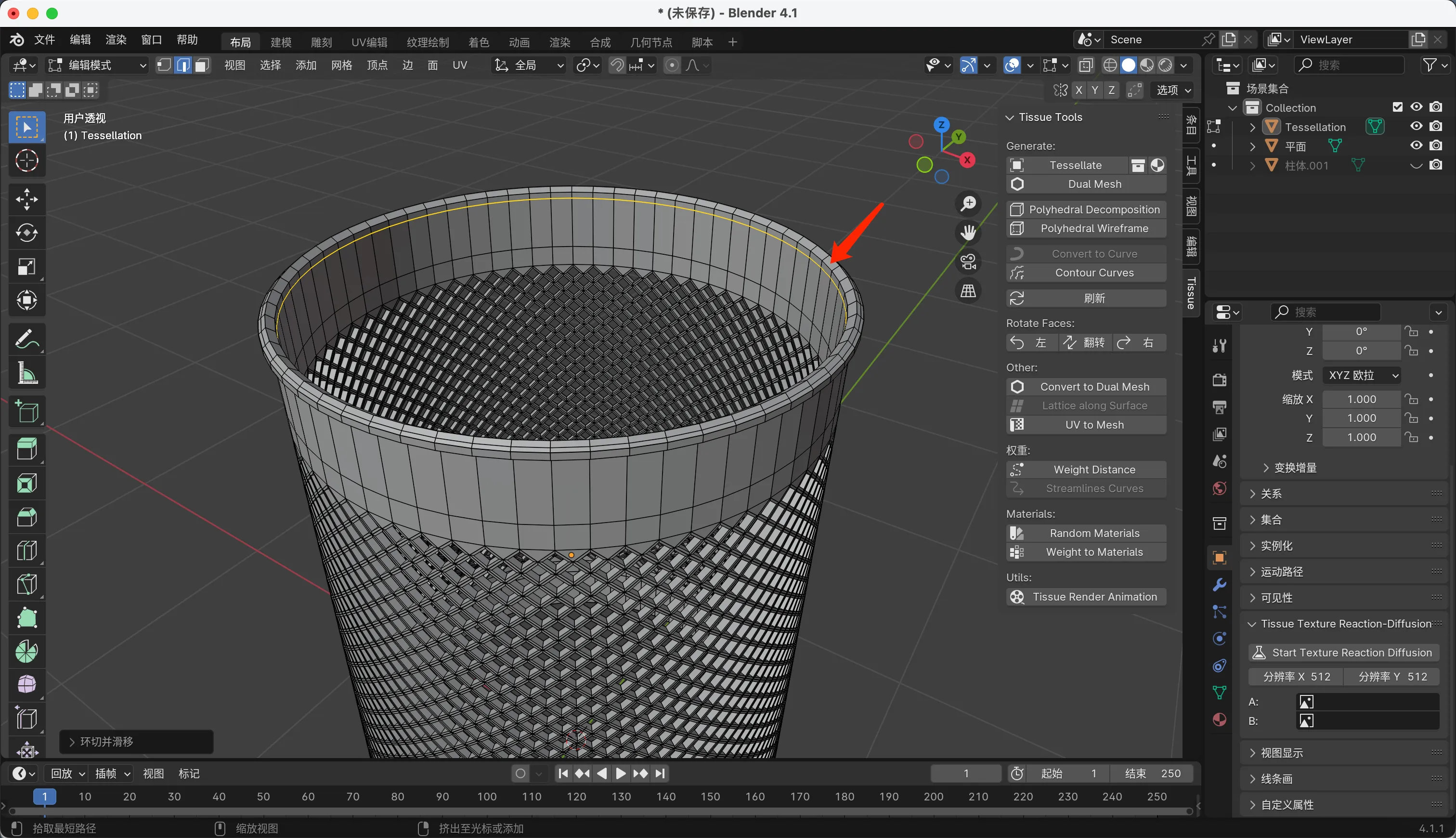Open the Material properties sphere tab

1219,720
